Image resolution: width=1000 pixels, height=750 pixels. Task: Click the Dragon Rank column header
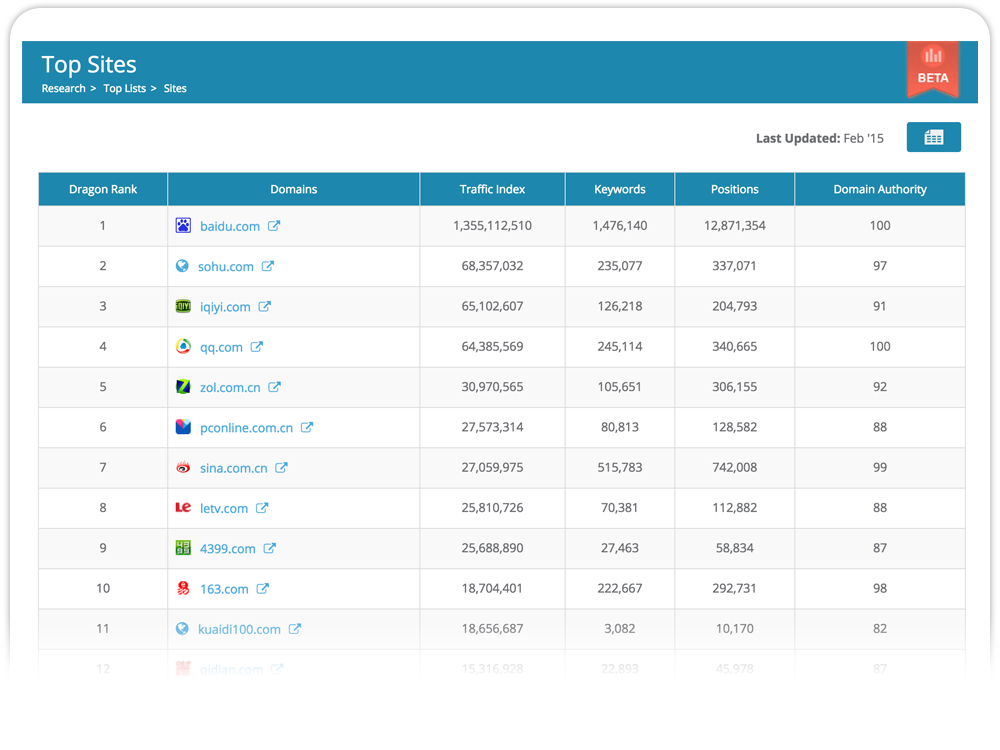tap(103, 189)
